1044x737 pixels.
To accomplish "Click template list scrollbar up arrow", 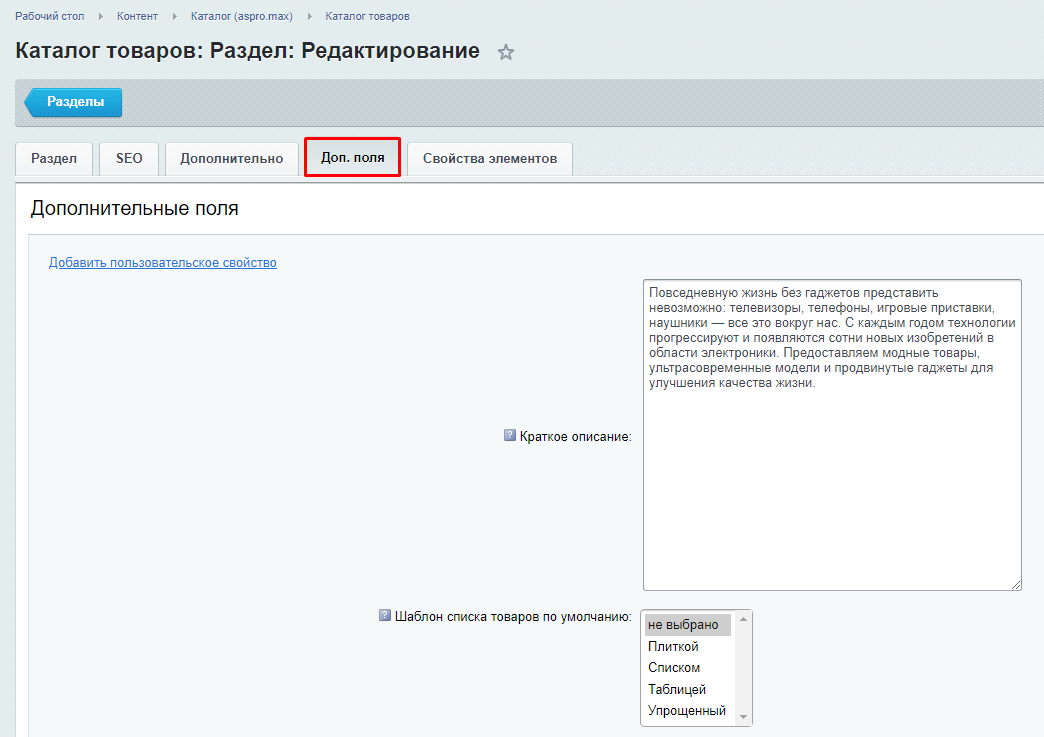I will click(x=743, y=620).
